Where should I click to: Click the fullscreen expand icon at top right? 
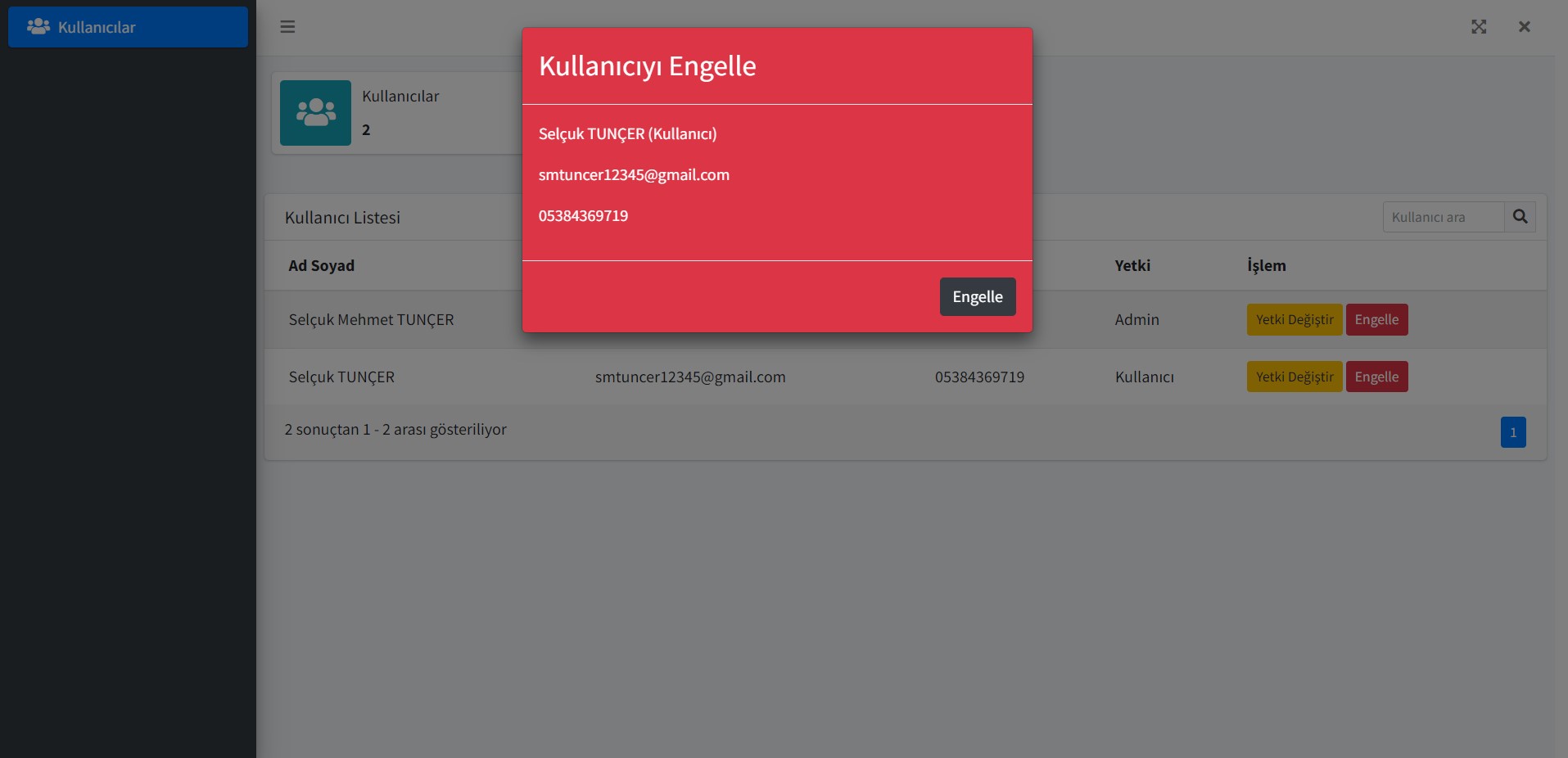pos(1480,26)
